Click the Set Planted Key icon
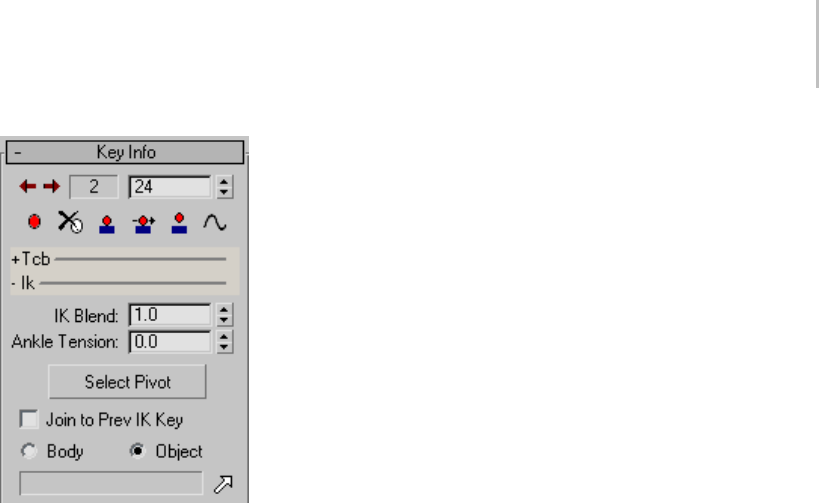 107,224
